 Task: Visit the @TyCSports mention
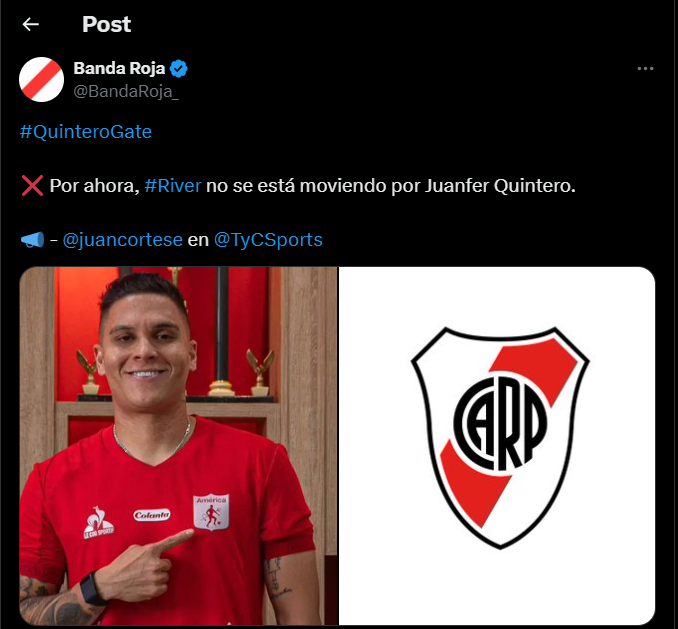(x=269, y=239)
